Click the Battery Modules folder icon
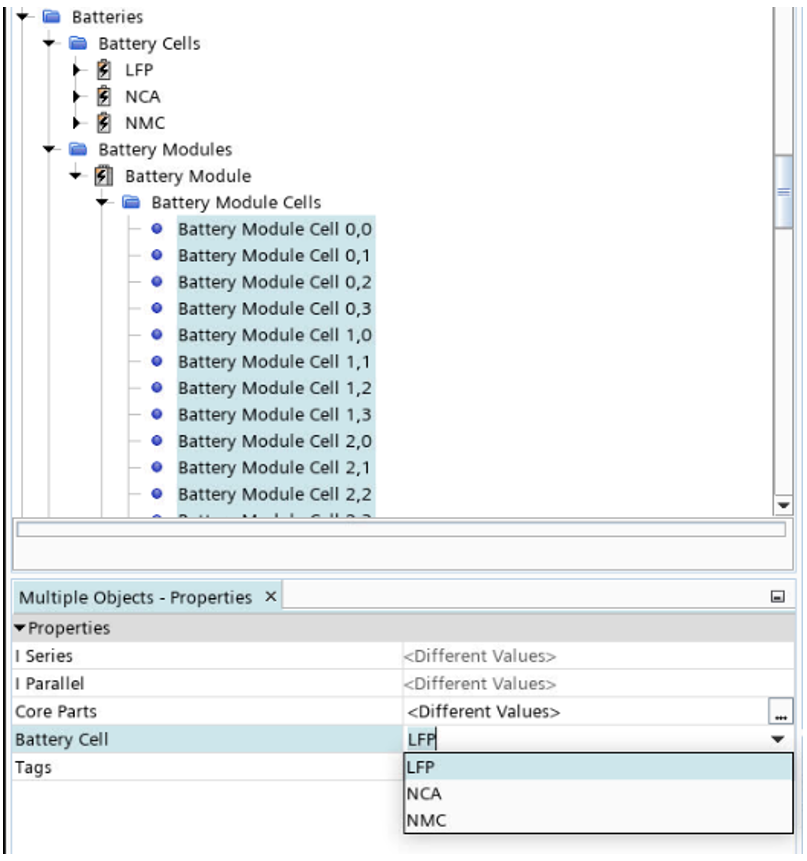 78,150
